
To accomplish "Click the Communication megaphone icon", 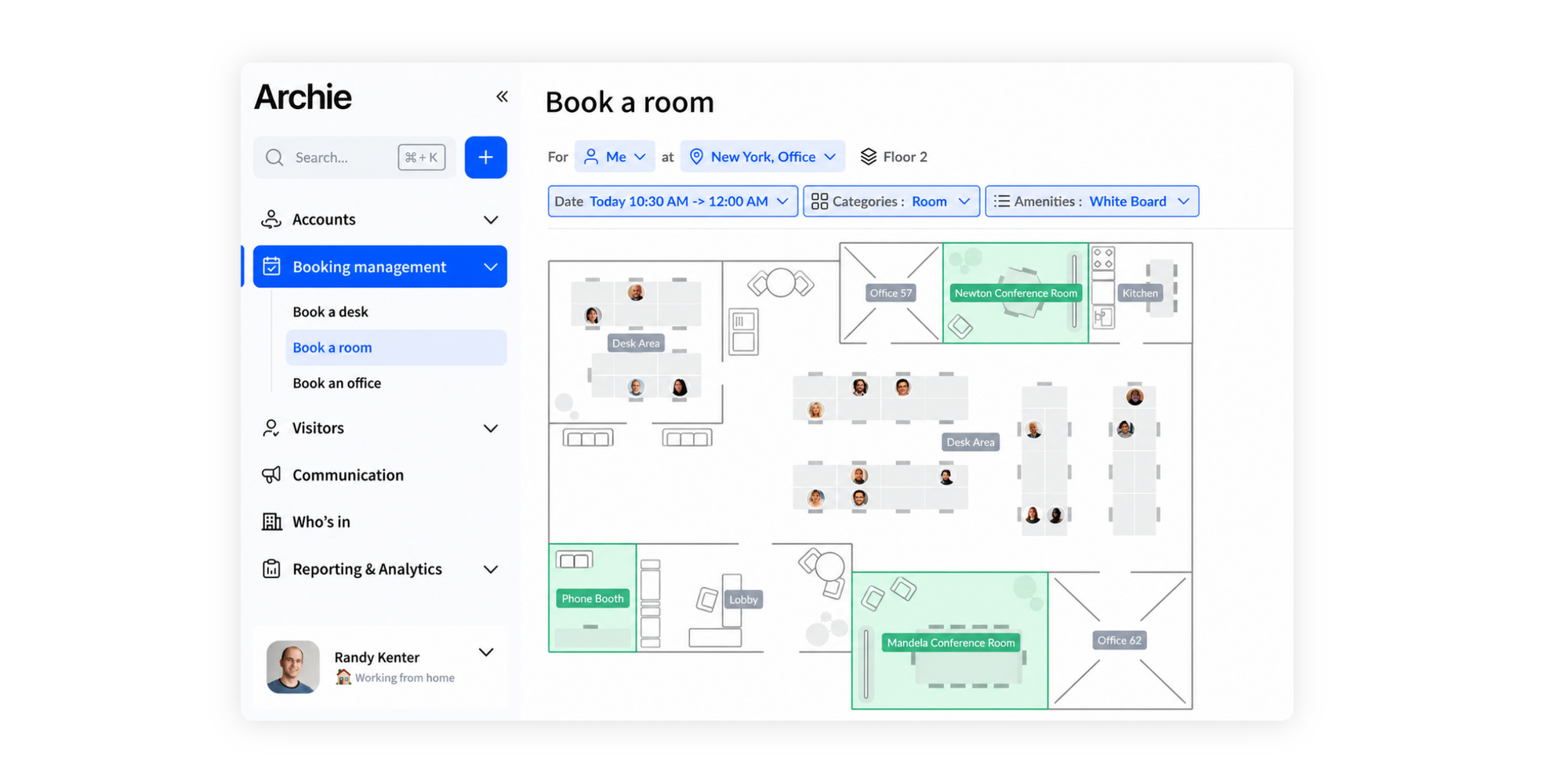I will 271,475.
